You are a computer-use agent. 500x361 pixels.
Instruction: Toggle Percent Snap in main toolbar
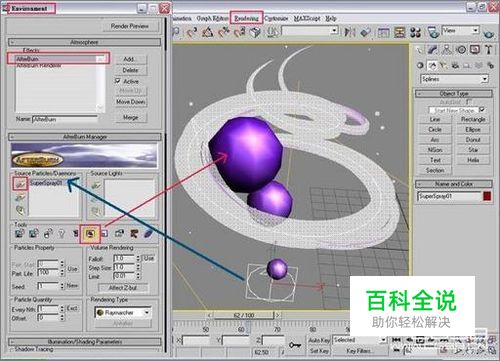click(x=224, y=32)
